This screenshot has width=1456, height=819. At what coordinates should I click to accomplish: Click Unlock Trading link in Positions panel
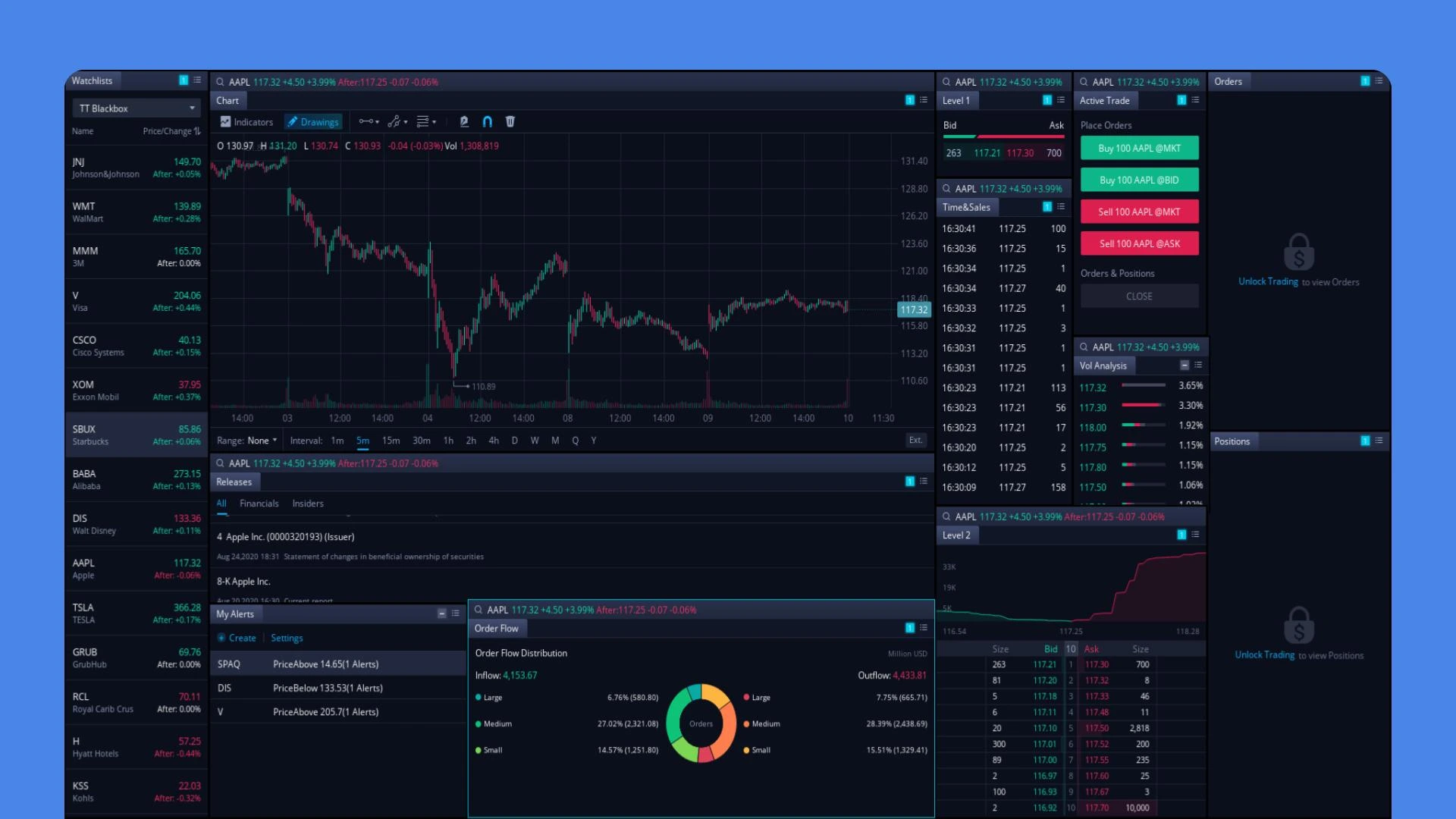[1264, 655]
